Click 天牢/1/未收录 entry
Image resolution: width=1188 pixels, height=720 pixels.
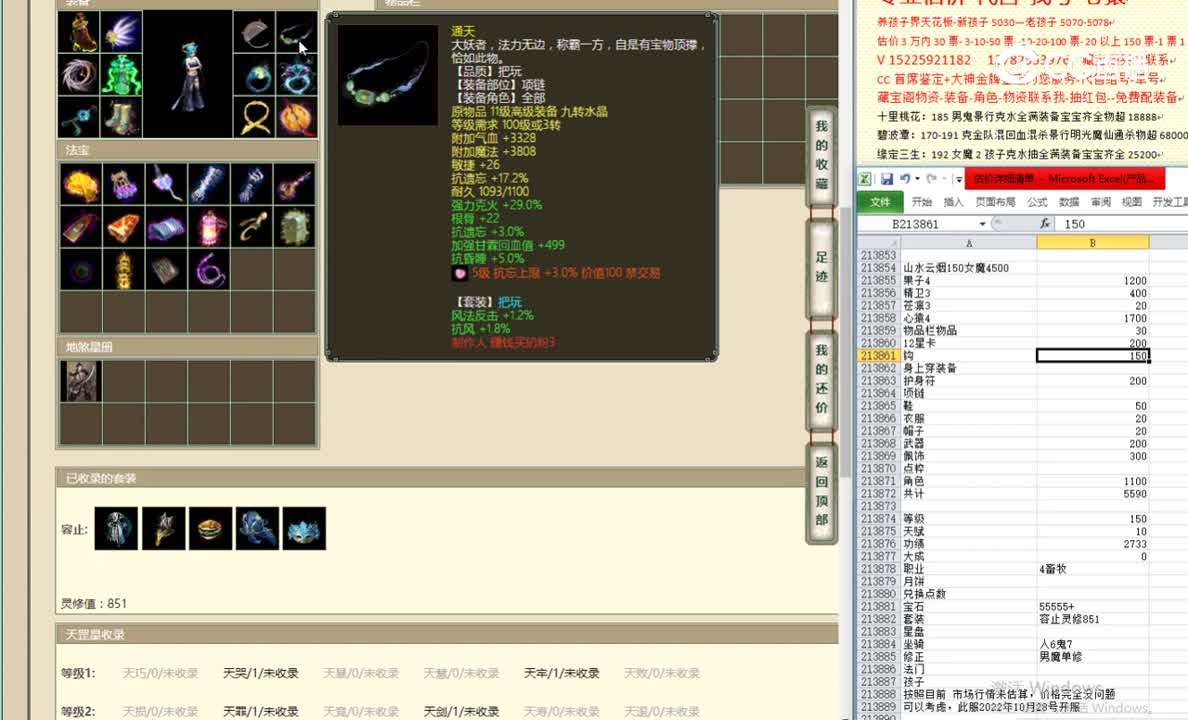pyautogui.click(x=561, y=673)
